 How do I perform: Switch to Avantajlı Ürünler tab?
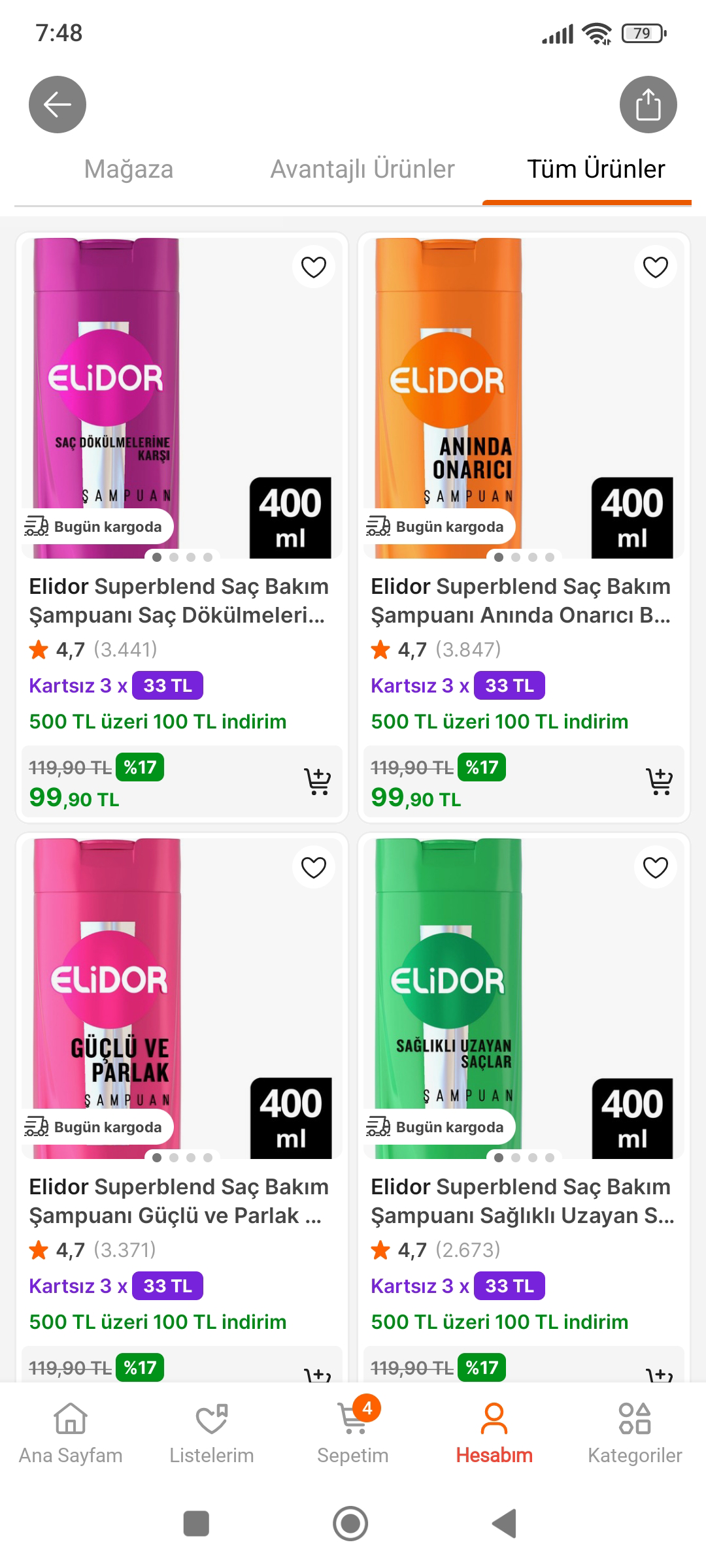[x=363, y=169]
